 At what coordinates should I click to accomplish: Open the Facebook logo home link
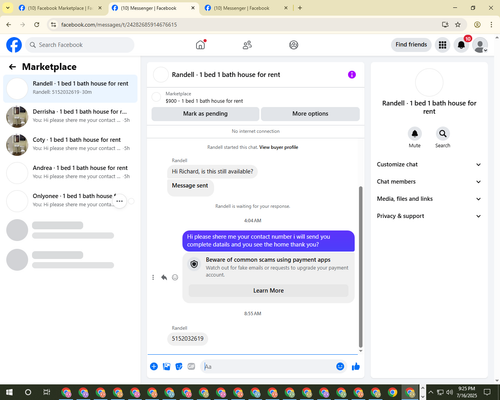point(14,45)
